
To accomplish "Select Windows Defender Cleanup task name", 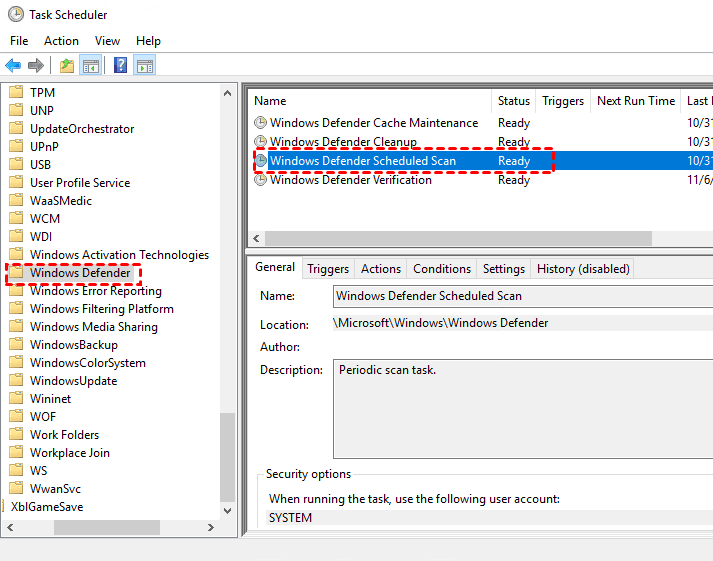I will [x=343, y=141].
